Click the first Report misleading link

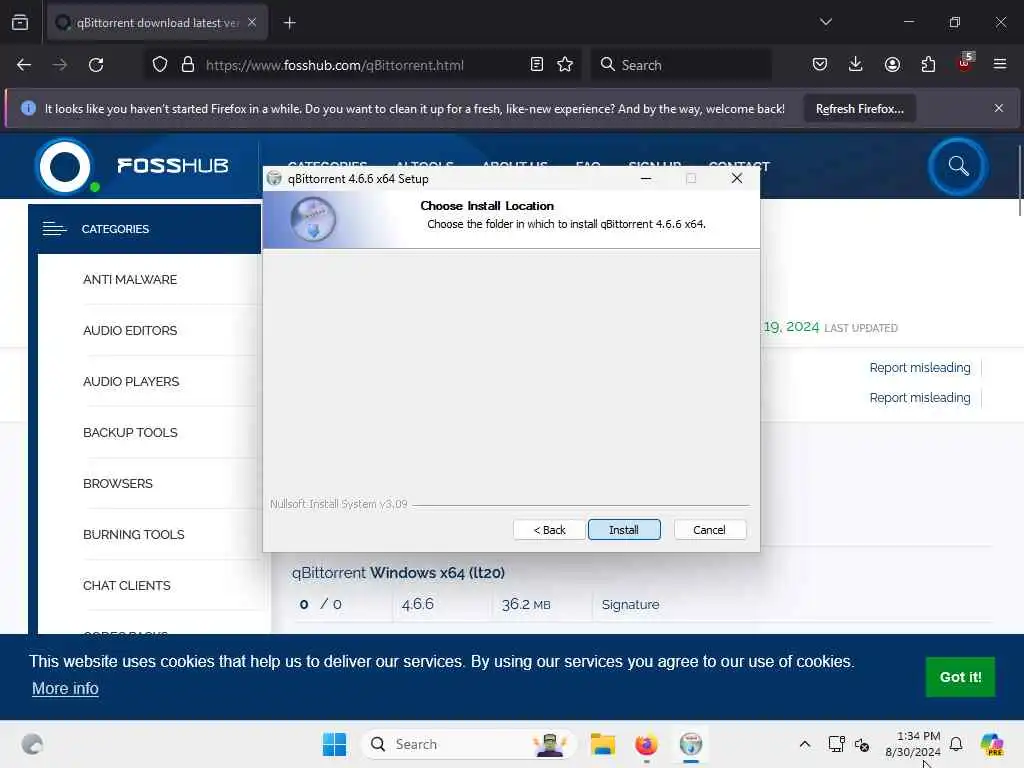coord(920,368)
